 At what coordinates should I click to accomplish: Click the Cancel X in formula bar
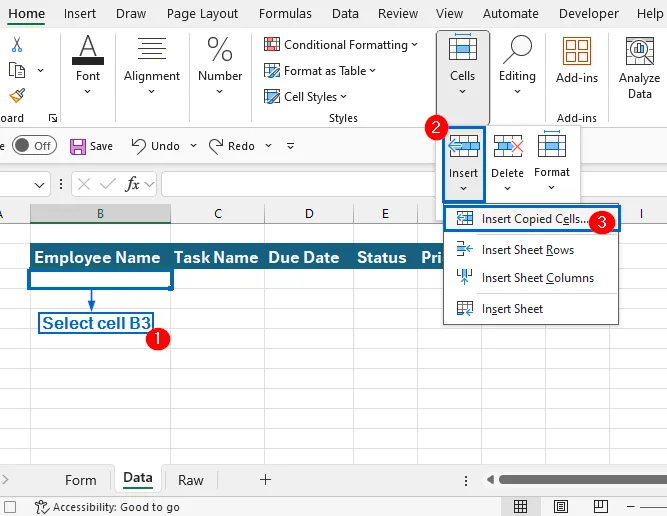[x=84, y=185]
